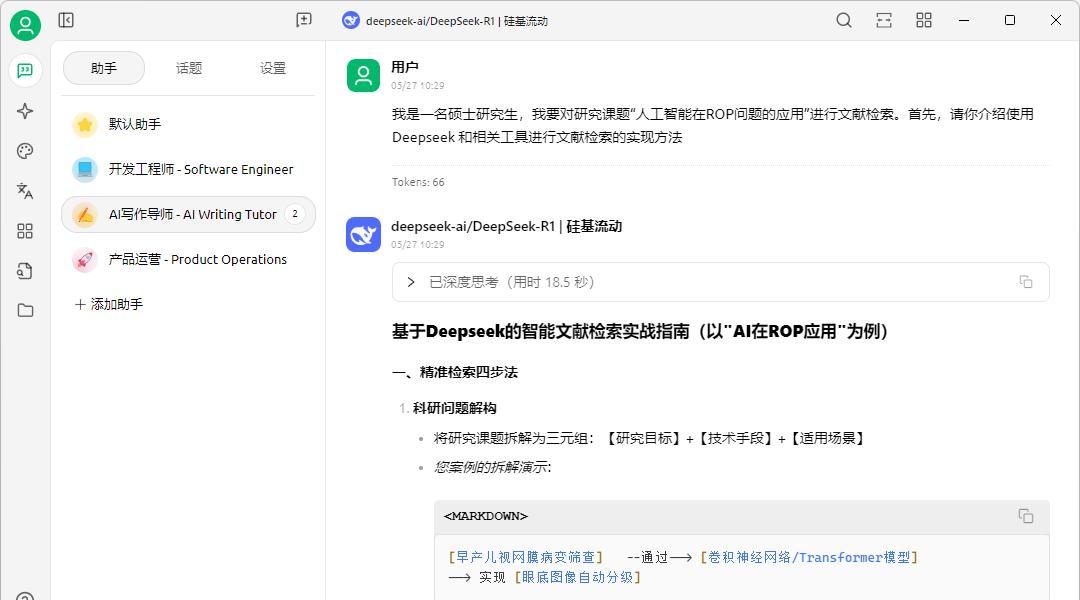Image resolution: width=1080 pixels, height=600 pixels.
Task: Click the 早产儿视网膜病变筛查 code text
Action: coord(526,557)
